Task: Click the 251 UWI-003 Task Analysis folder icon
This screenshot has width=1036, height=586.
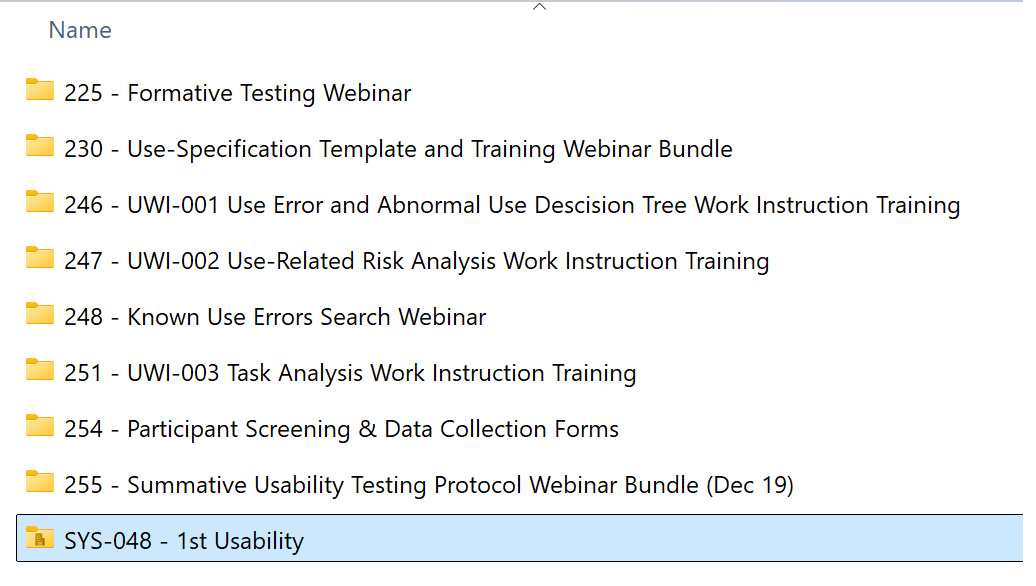Action: point(40,371)
